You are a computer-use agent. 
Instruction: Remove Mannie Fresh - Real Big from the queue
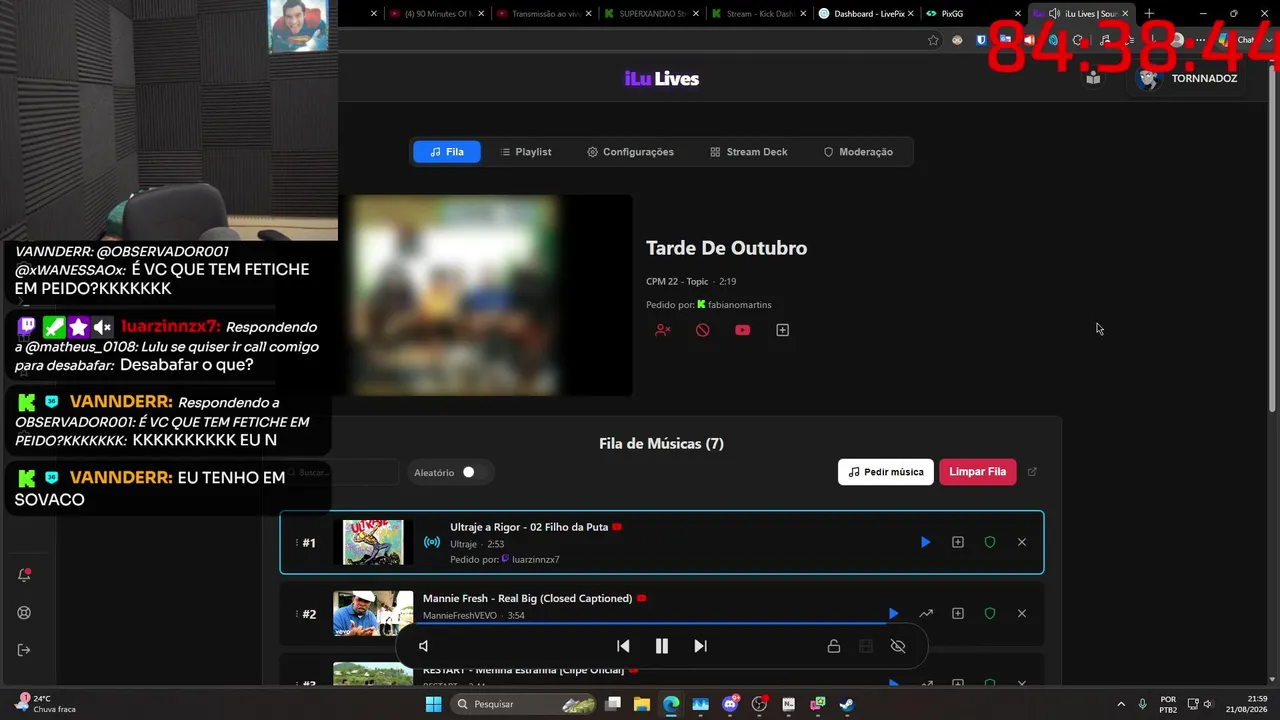point(1022,613)
